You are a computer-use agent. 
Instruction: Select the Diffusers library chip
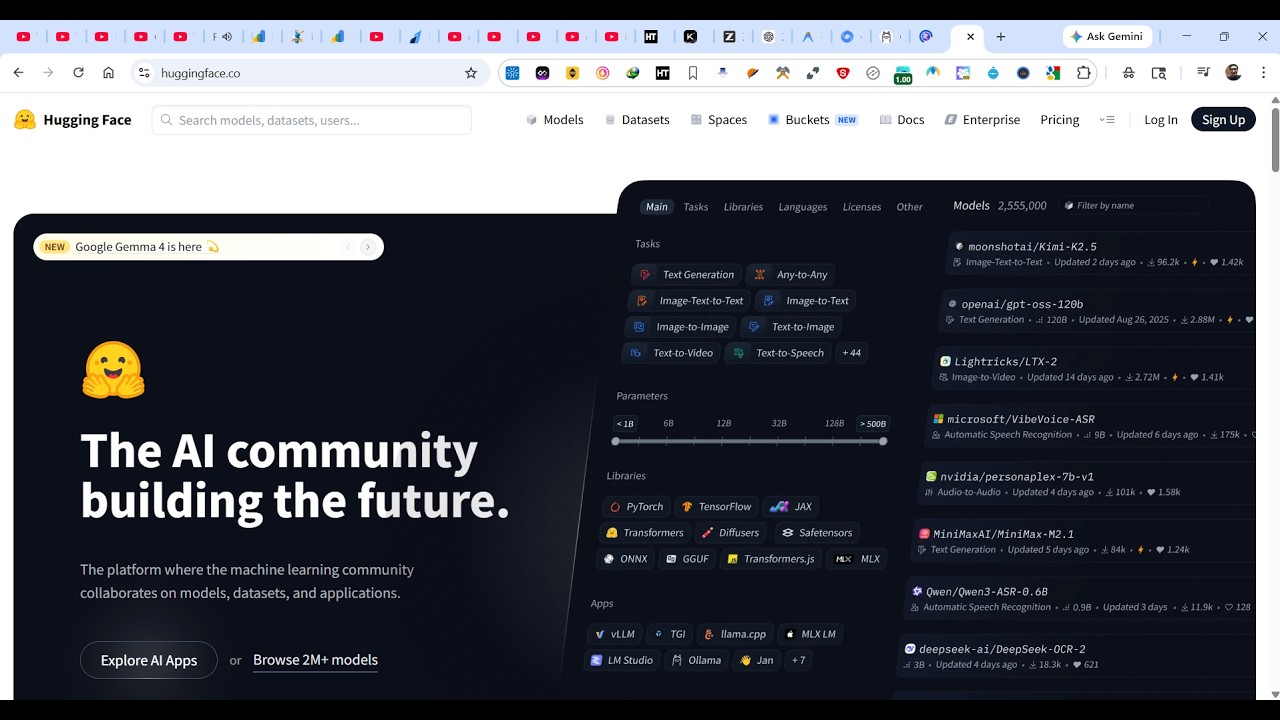pos(731,533)
